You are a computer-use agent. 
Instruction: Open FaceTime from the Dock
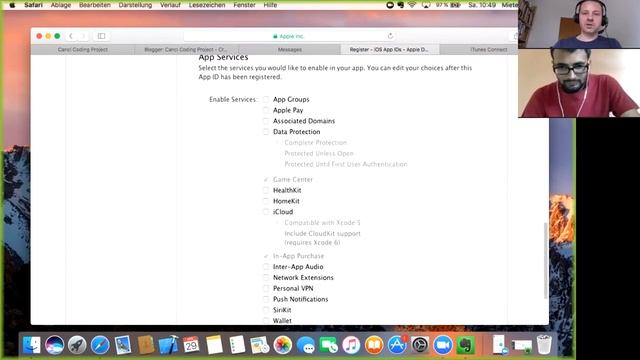(x=329, y=345)
